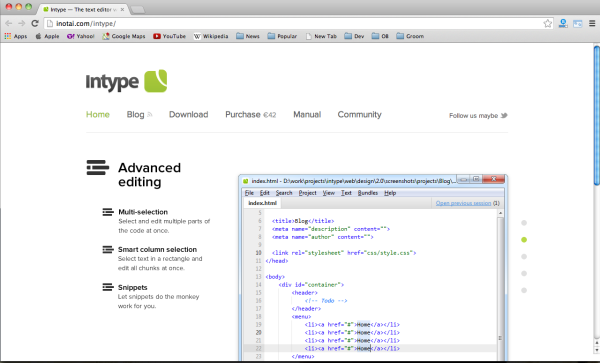Click the Advanced editing heading icon
600x363 pixels.
[x=98, y=168]
